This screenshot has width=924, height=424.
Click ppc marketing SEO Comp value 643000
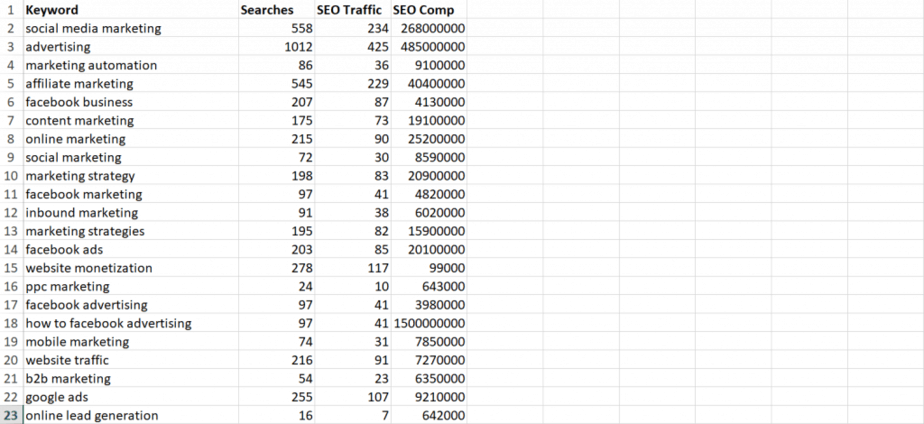[440, 286]
